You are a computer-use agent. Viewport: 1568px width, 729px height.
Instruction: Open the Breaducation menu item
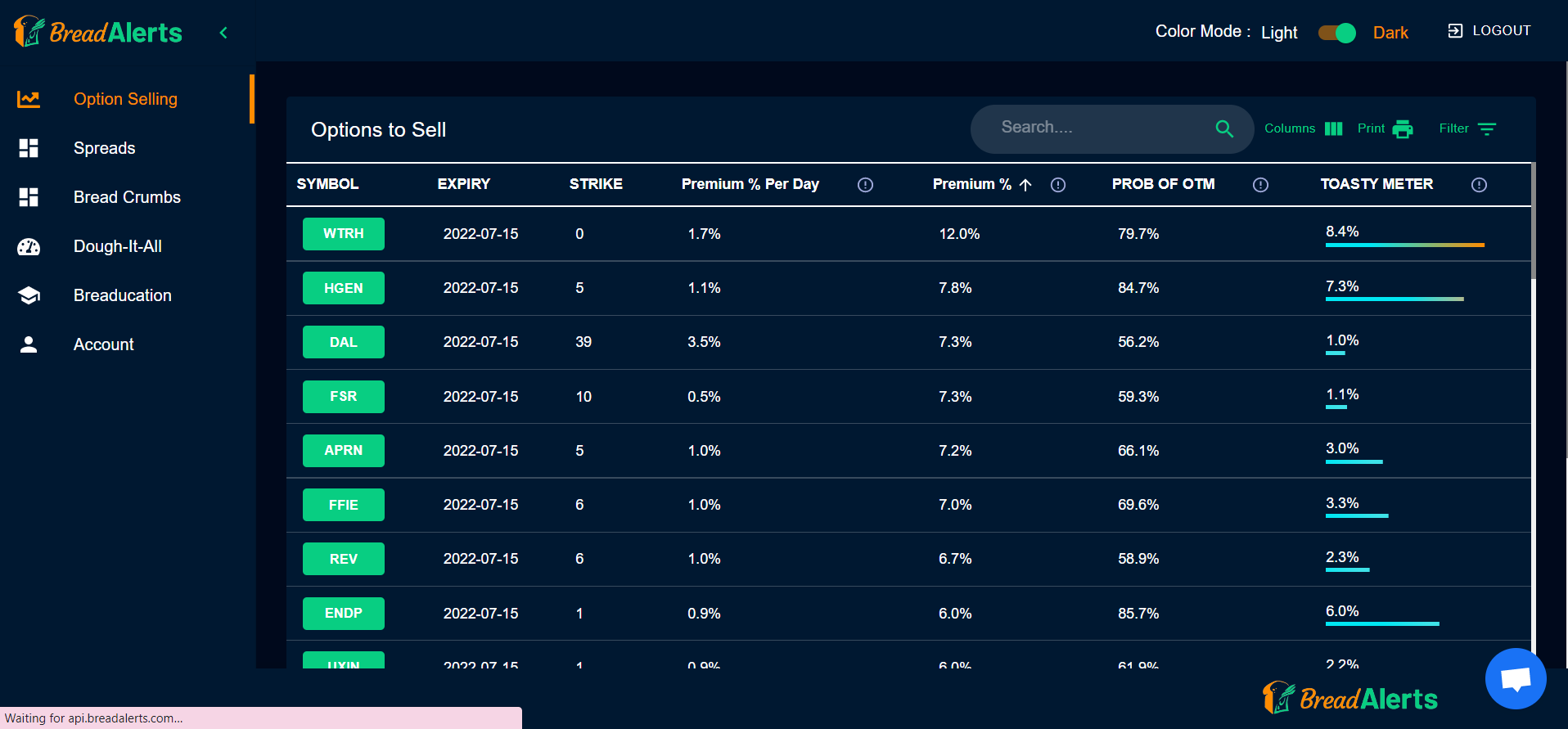click(x=123, y=295)
